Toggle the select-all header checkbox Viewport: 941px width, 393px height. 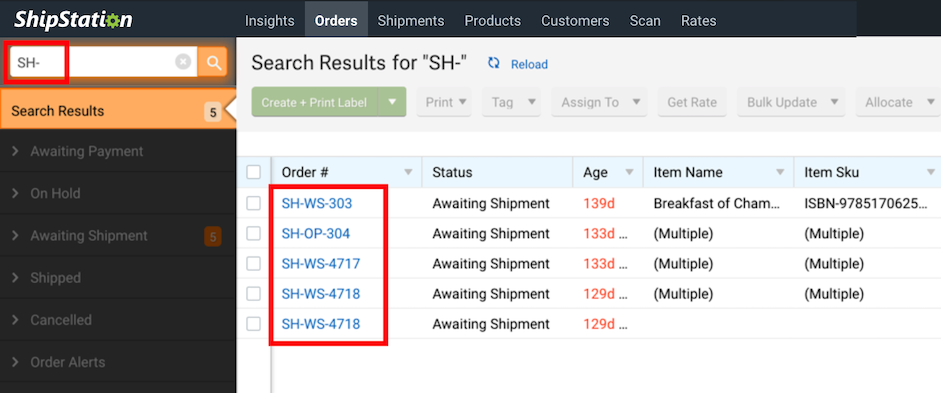coord(254,172)
